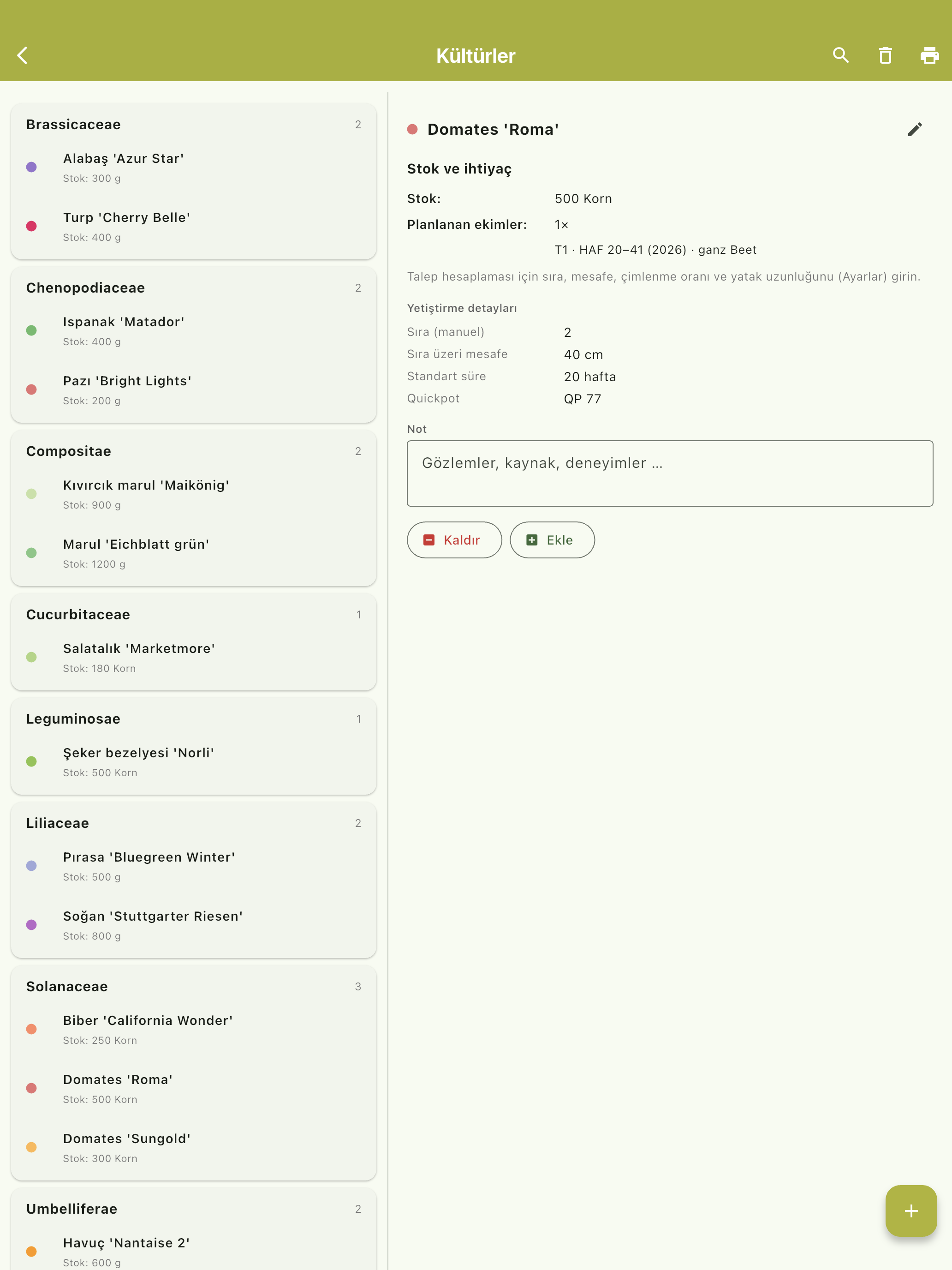
Task: Select Domates 'Sungold' entry
Action: click(193, 1148)
